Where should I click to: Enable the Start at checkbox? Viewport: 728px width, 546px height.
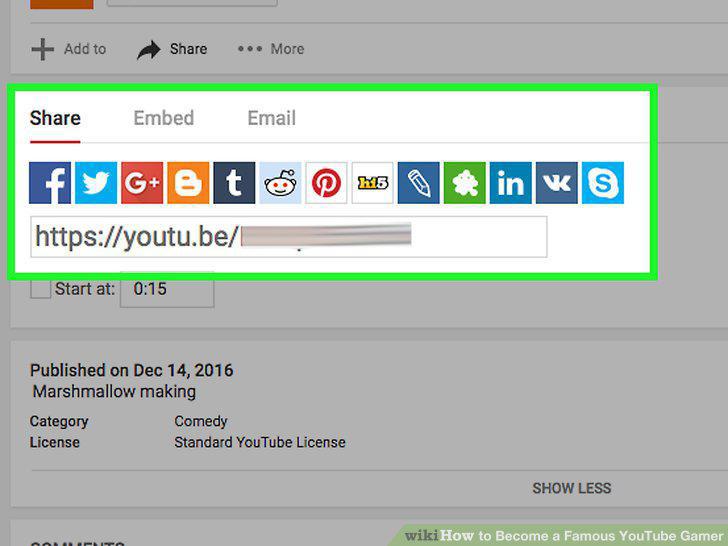[40, 289]
